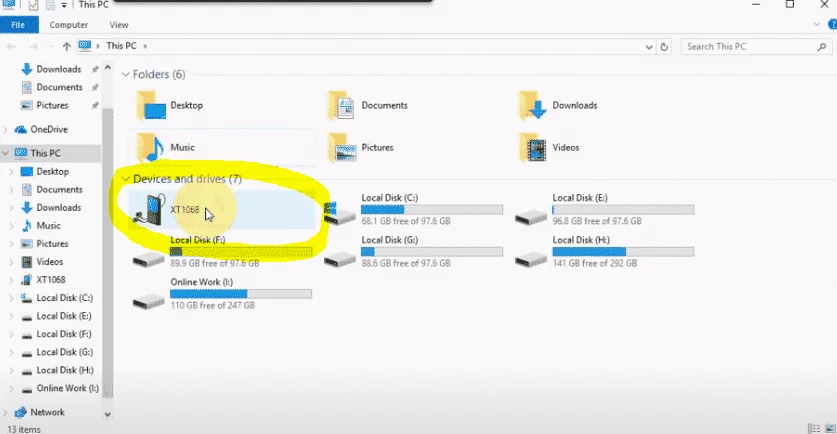
Task: Open the address bar history dropdown
Action: point(649,47)
